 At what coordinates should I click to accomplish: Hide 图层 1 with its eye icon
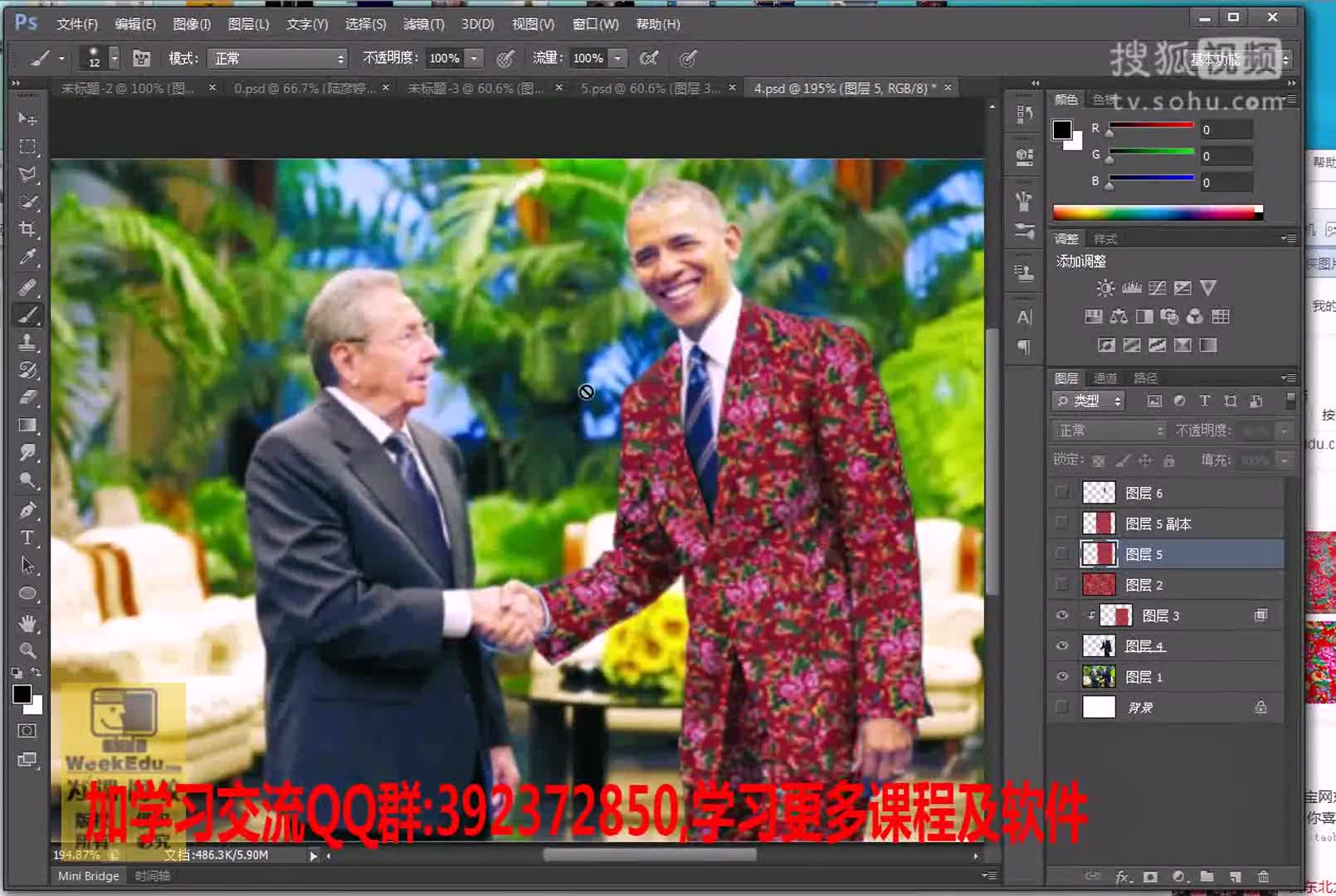1062,677
